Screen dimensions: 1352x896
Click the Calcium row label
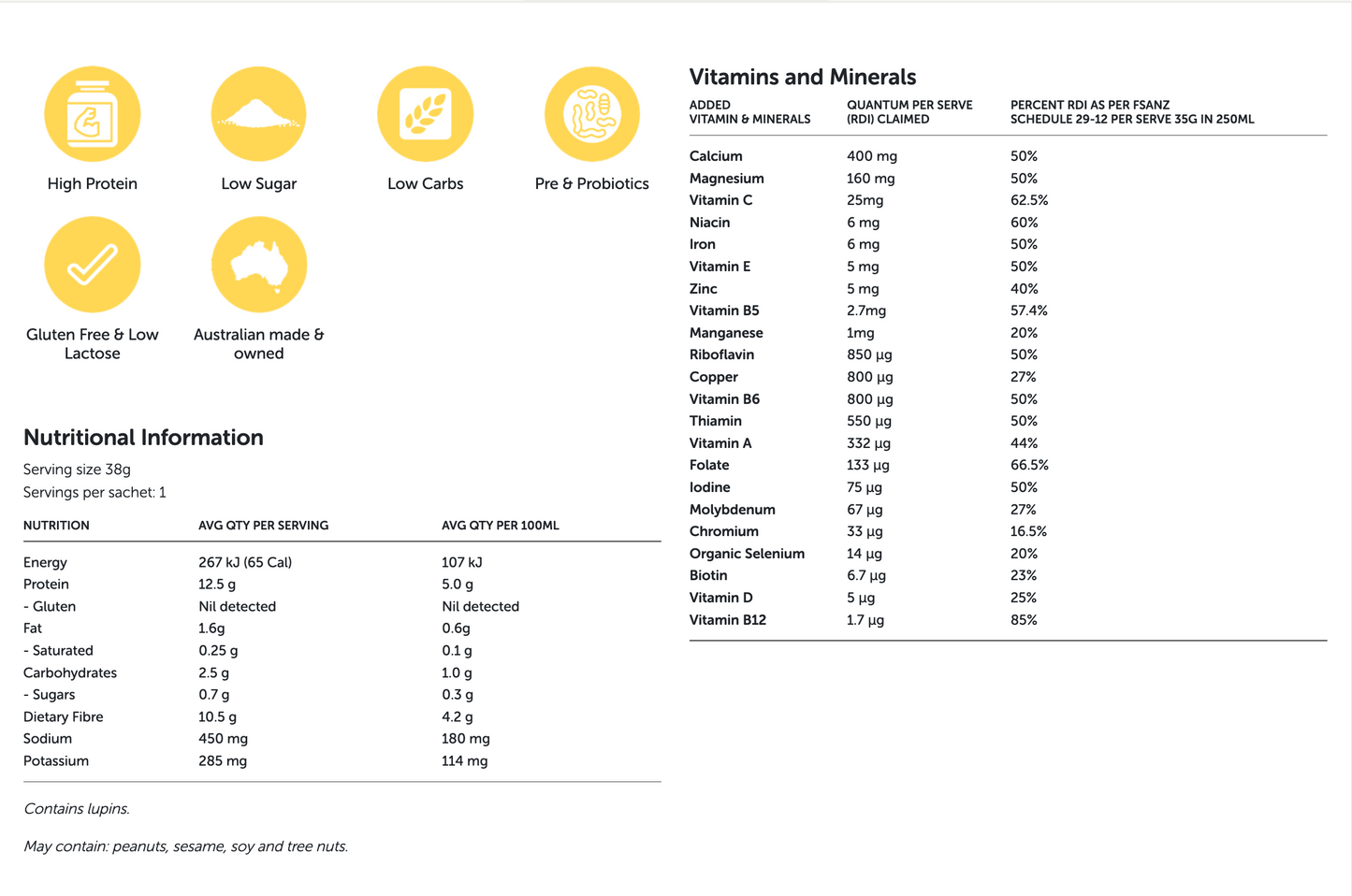[716, 156]
